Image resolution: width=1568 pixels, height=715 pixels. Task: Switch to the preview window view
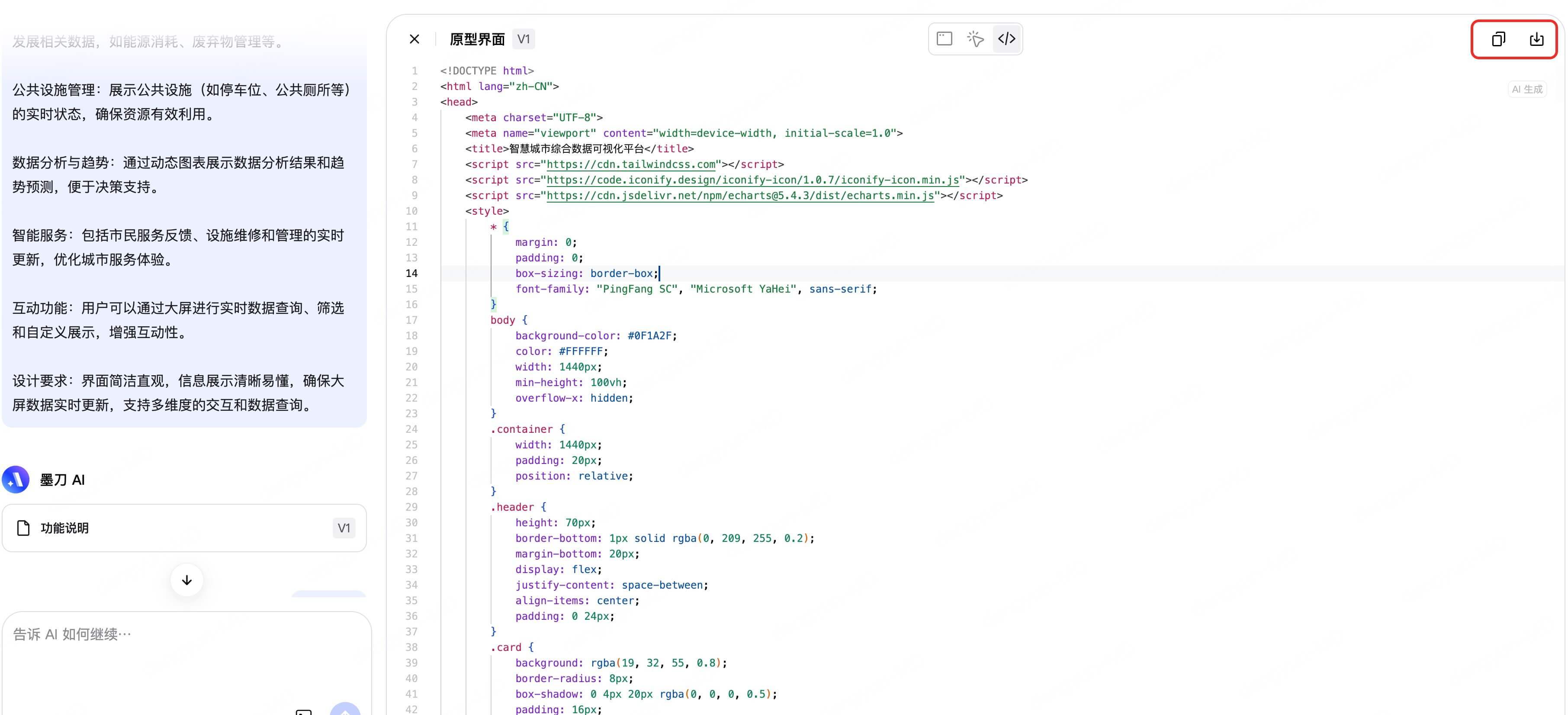pos(944,39)
